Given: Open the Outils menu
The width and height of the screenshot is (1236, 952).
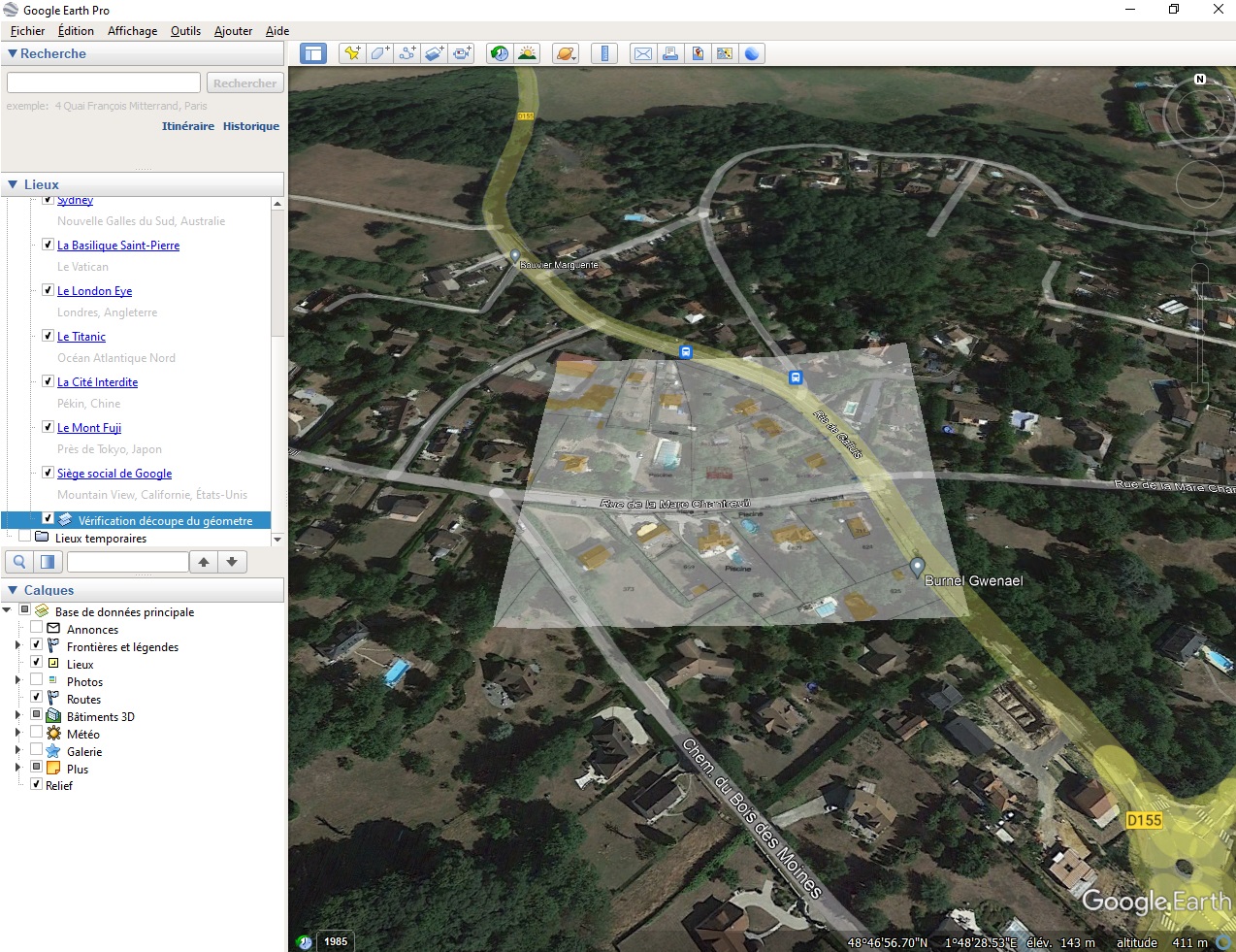Looking at the screenshot, I should point(185,31).
